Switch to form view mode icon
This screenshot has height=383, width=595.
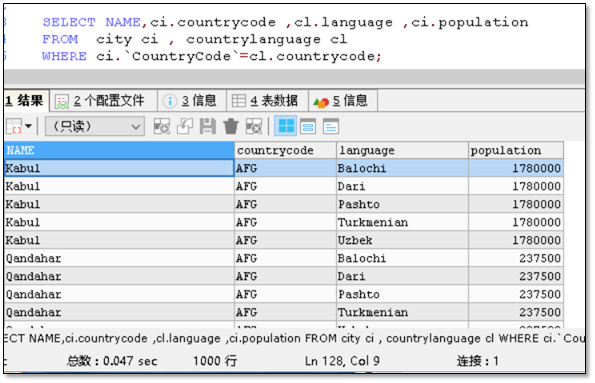308,126
